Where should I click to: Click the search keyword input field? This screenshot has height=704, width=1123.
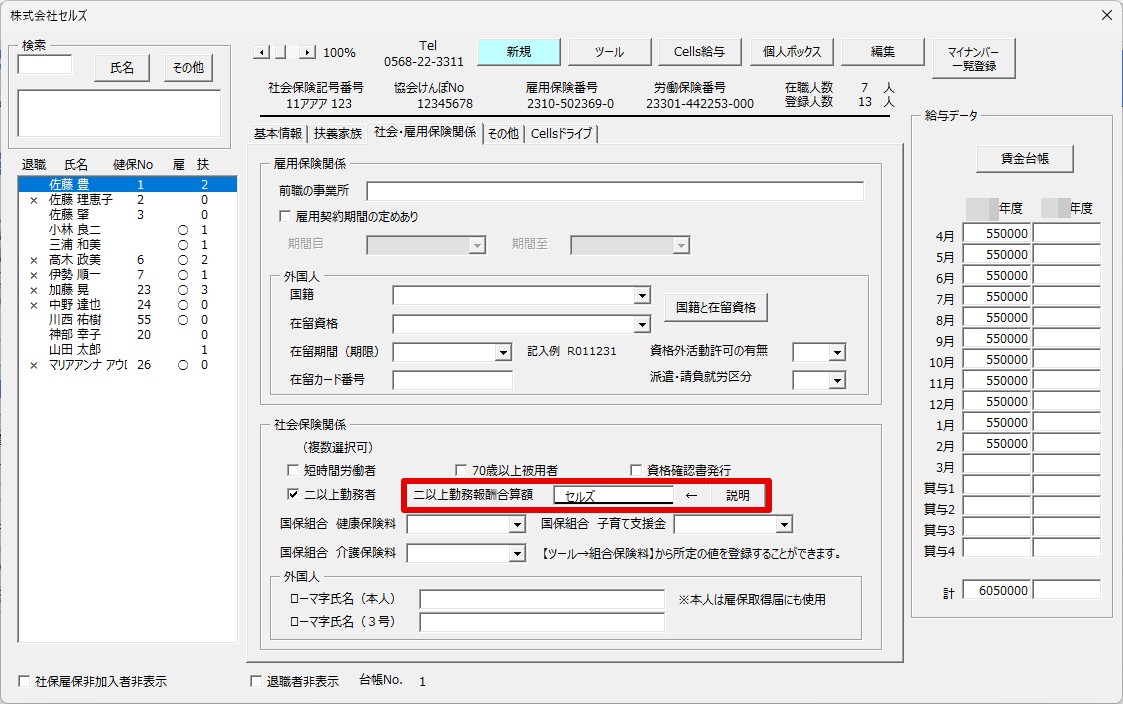[44, 65]
